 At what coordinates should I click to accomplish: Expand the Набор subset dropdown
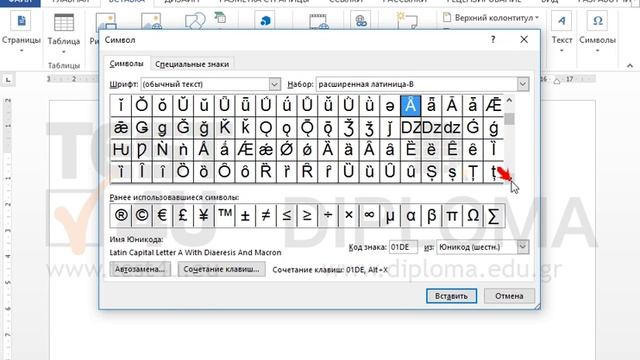(x=523, y=84)
